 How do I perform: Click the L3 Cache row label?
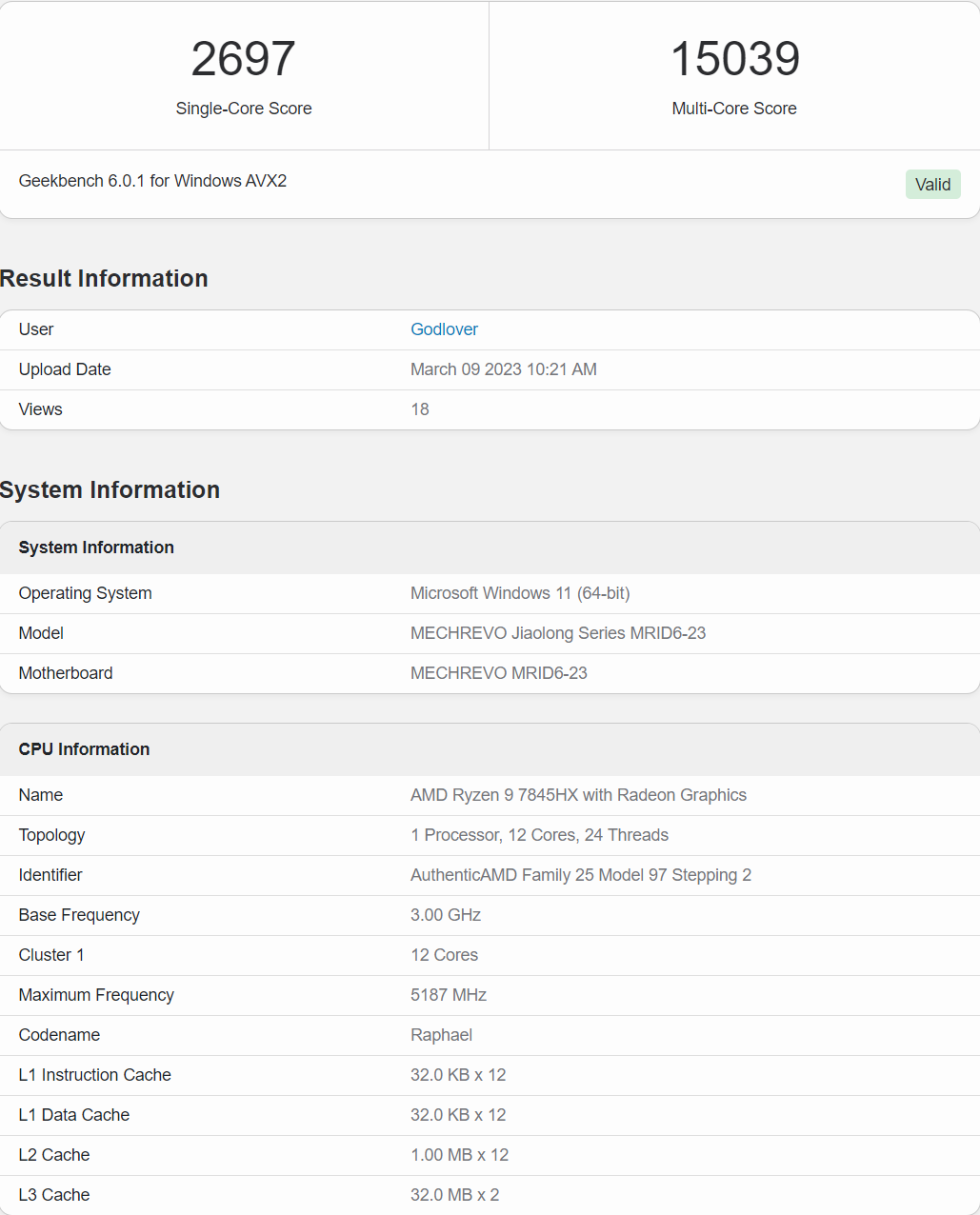(x=54, y=1195)
